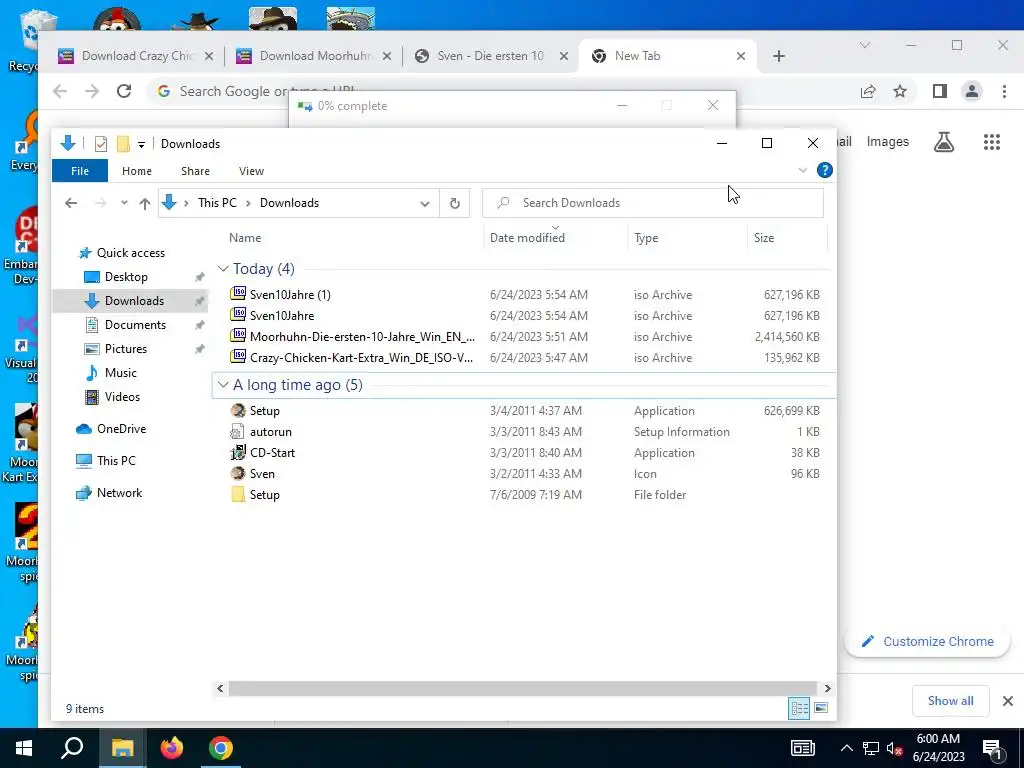This screenshot has width=1024, height=768.
Task: Sort files by the Name column header
Action: [245, 238]
